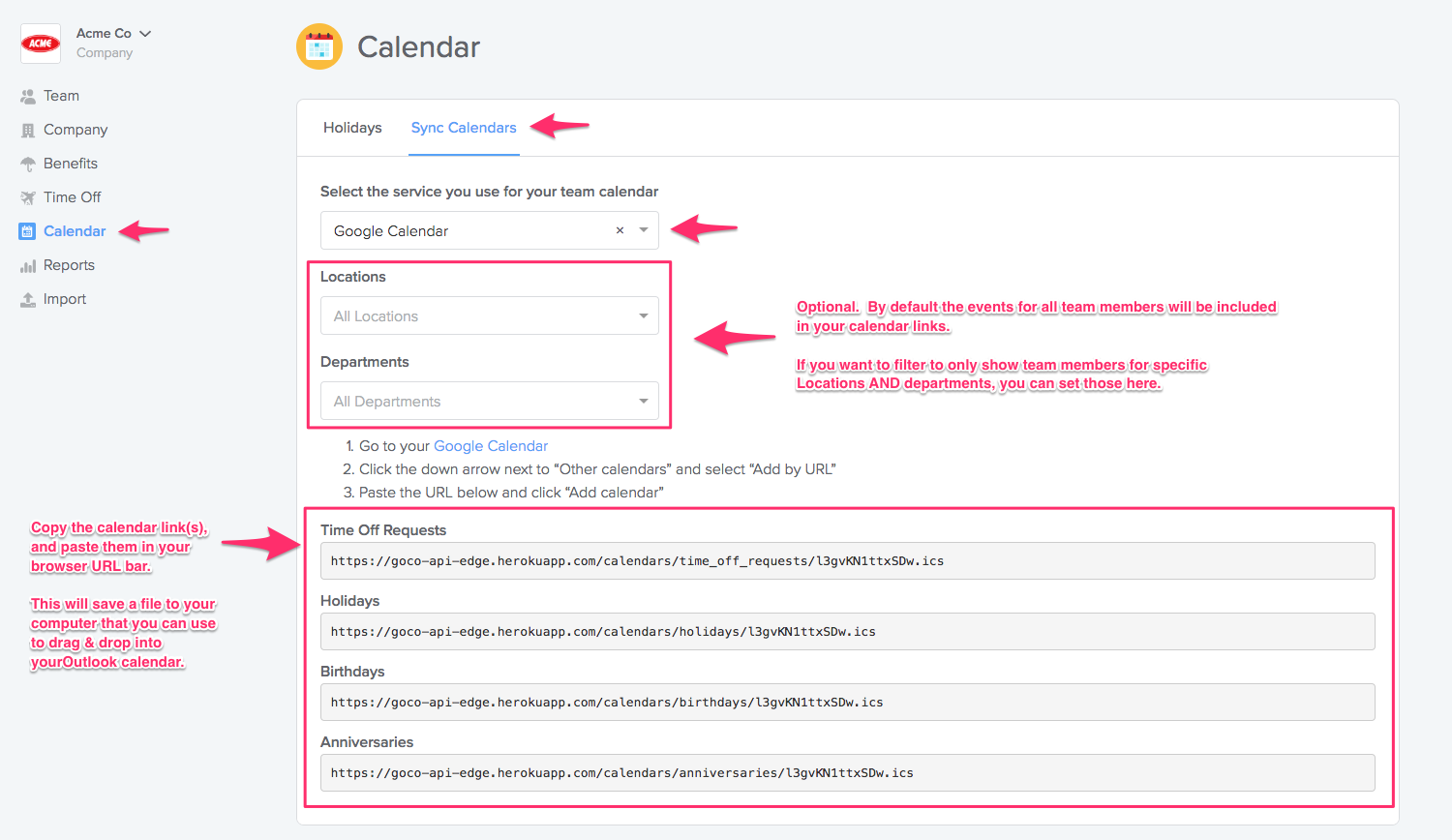The width and height of the screenshot is (1452, 840).
Task: Open Time Off from the sidebar
Action: click(25, 196)
